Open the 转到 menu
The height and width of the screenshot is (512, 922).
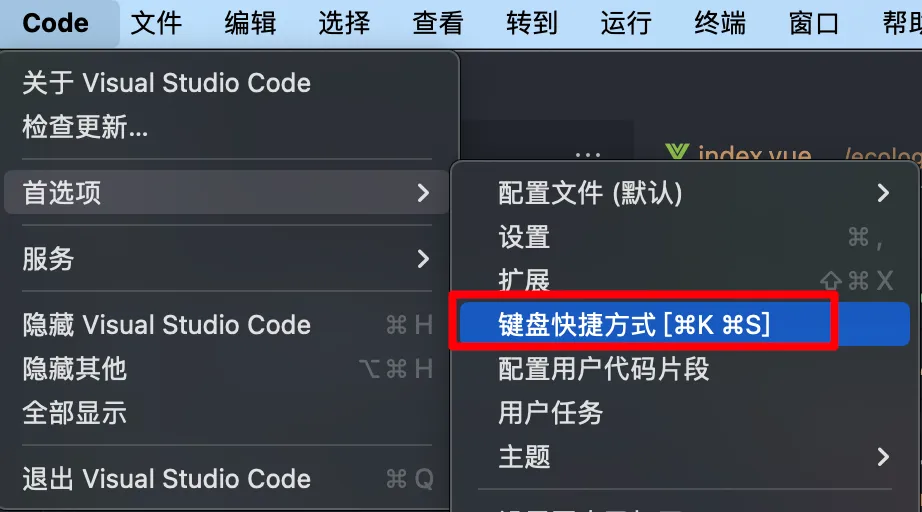pos(532,24)
